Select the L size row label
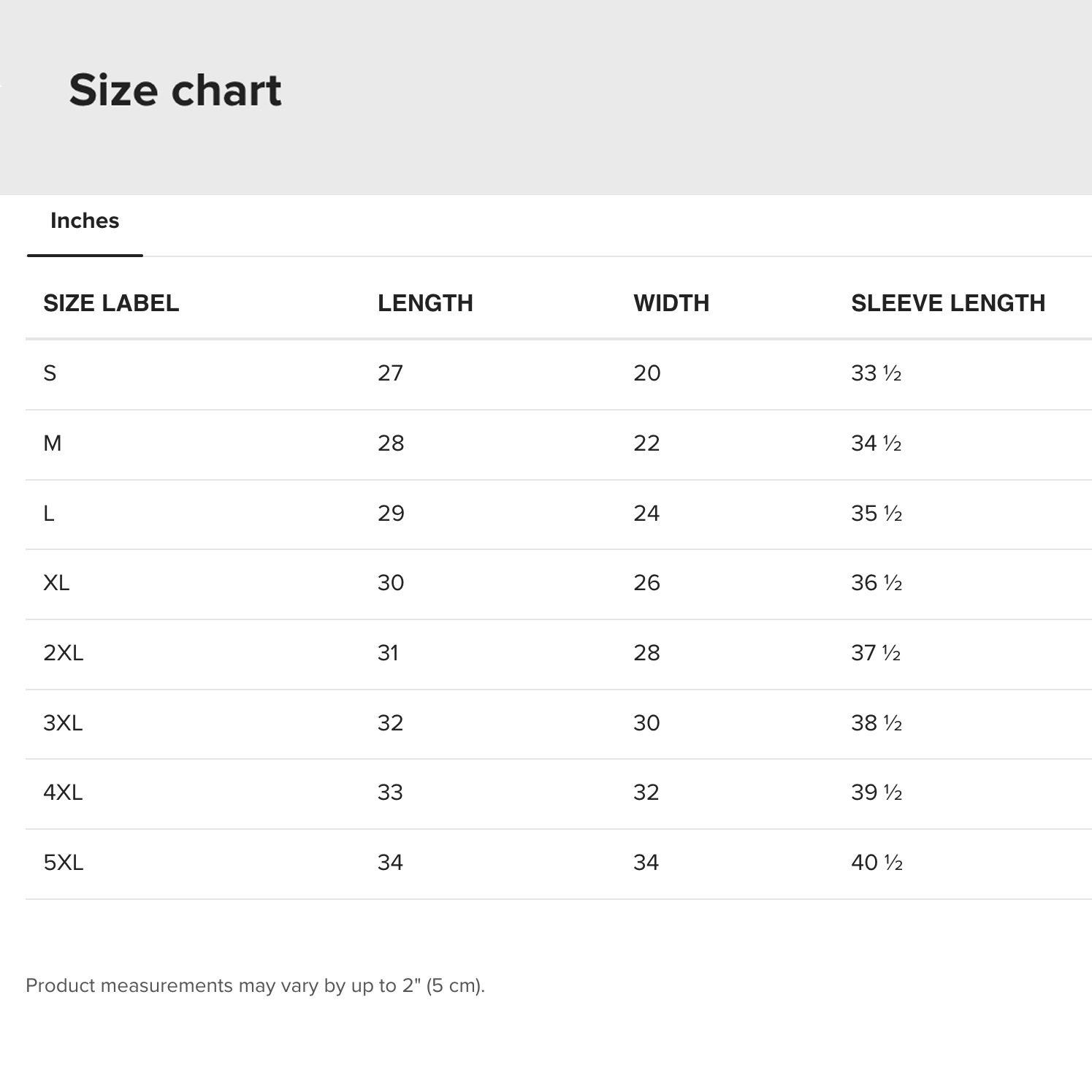The height and width of the screenshot is (1092, 1092). [x=49, y=513]
